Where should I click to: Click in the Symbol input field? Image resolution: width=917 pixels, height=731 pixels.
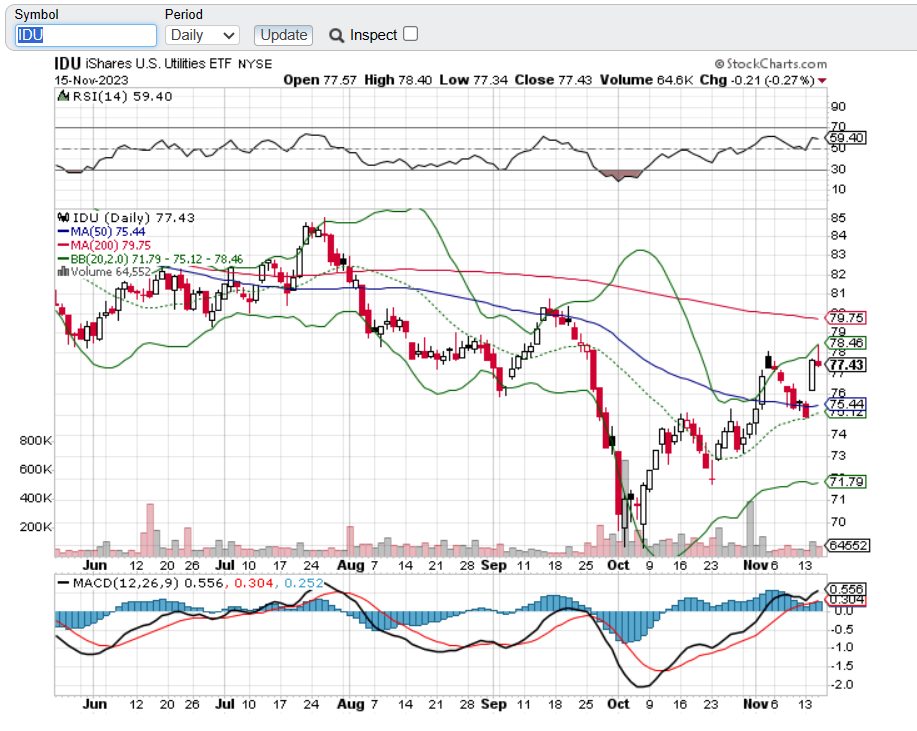pos(86,35)
